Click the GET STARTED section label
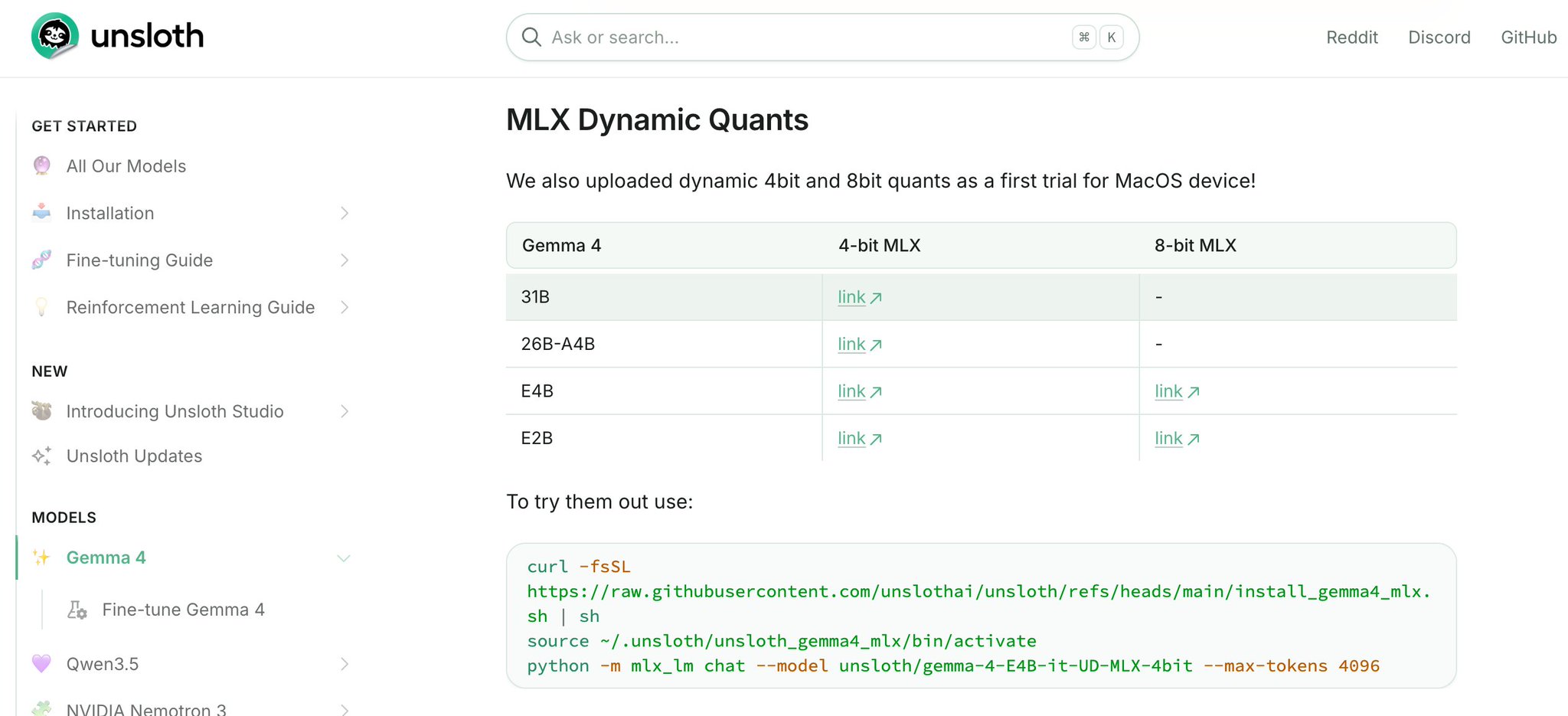 [84, 126]
